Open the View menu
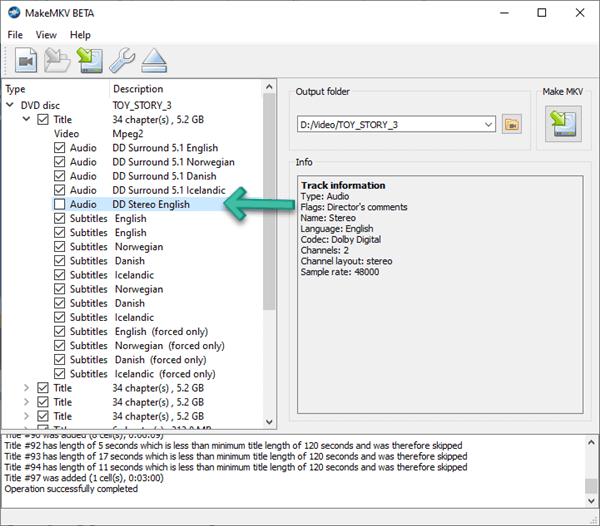 click(x=46, y=35)
